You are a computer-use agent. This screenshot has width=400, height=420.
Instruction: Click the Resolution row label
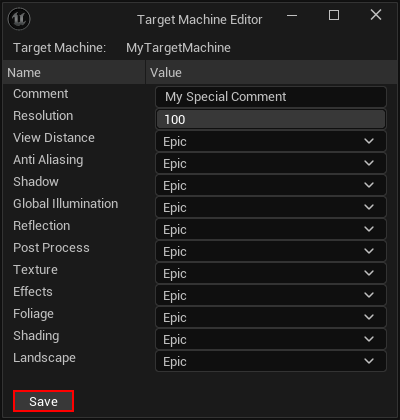pyautogui.click(x=43, y=116)
